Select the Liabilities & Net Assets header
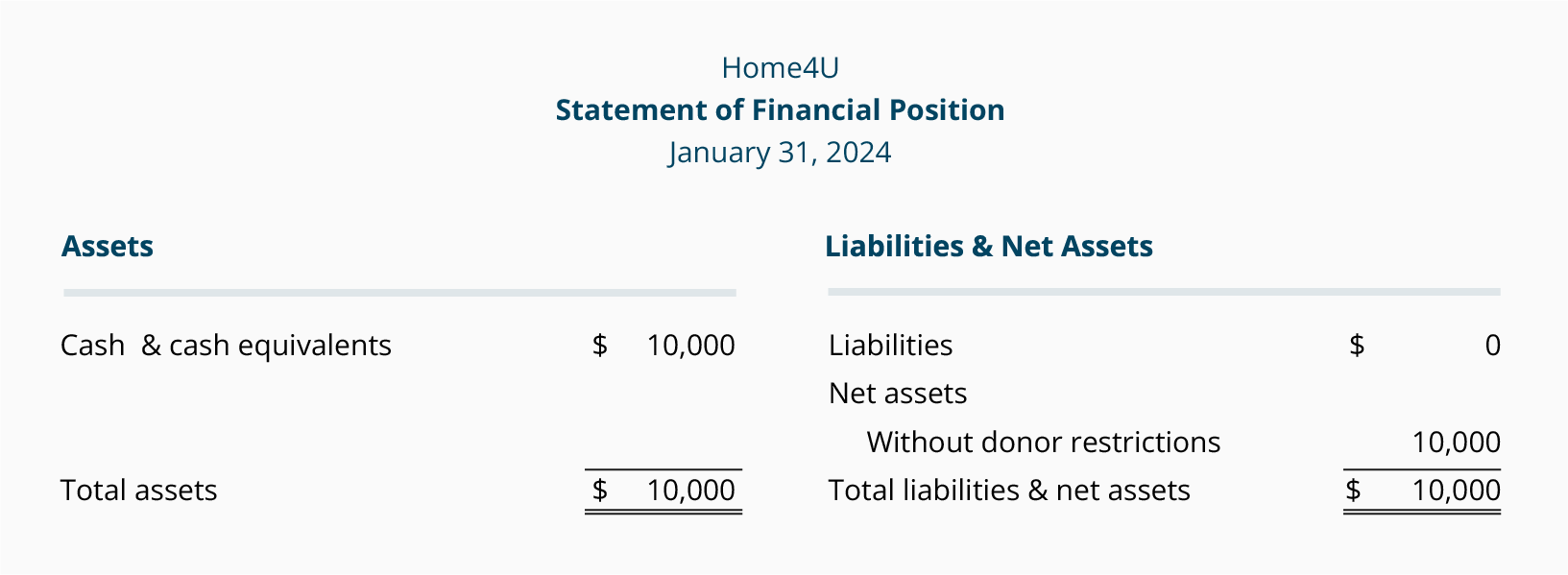 click(x=989, y=247)
